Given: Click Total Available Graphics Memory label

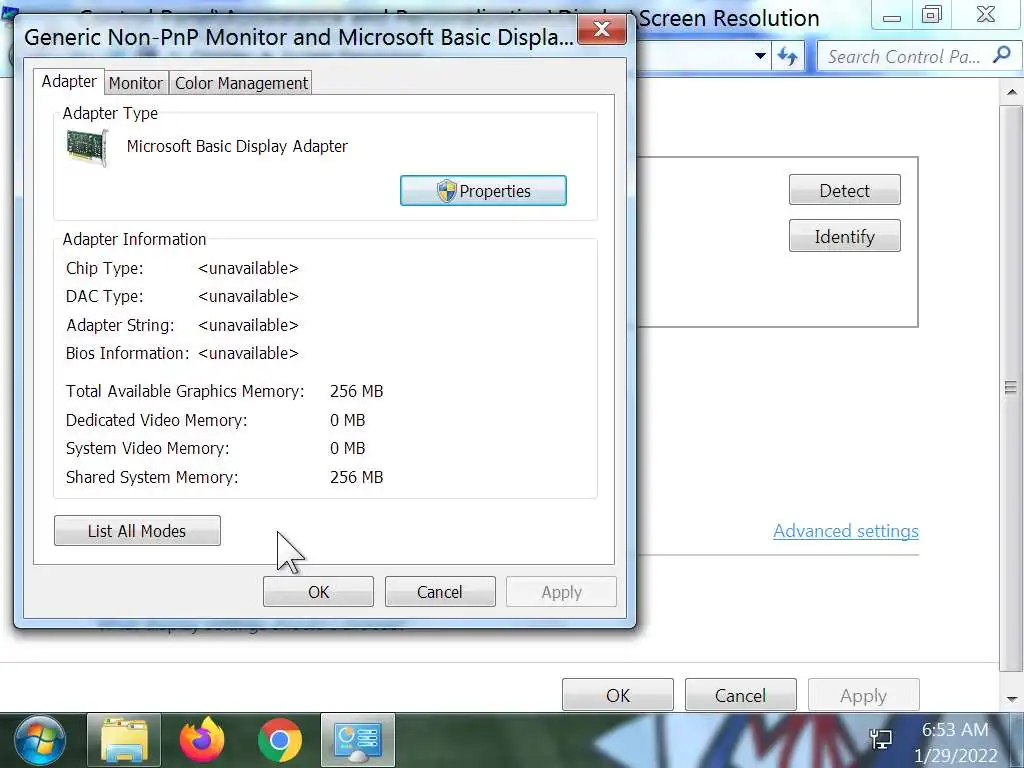Looking at the screenshot, I should click(185, 391).
